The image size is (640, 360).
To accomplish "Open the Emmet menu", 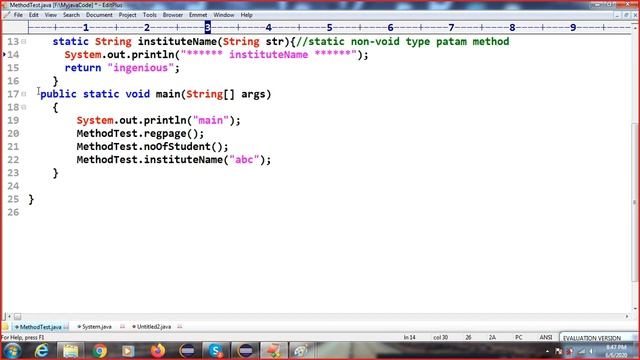I will [x=198, y=15].
